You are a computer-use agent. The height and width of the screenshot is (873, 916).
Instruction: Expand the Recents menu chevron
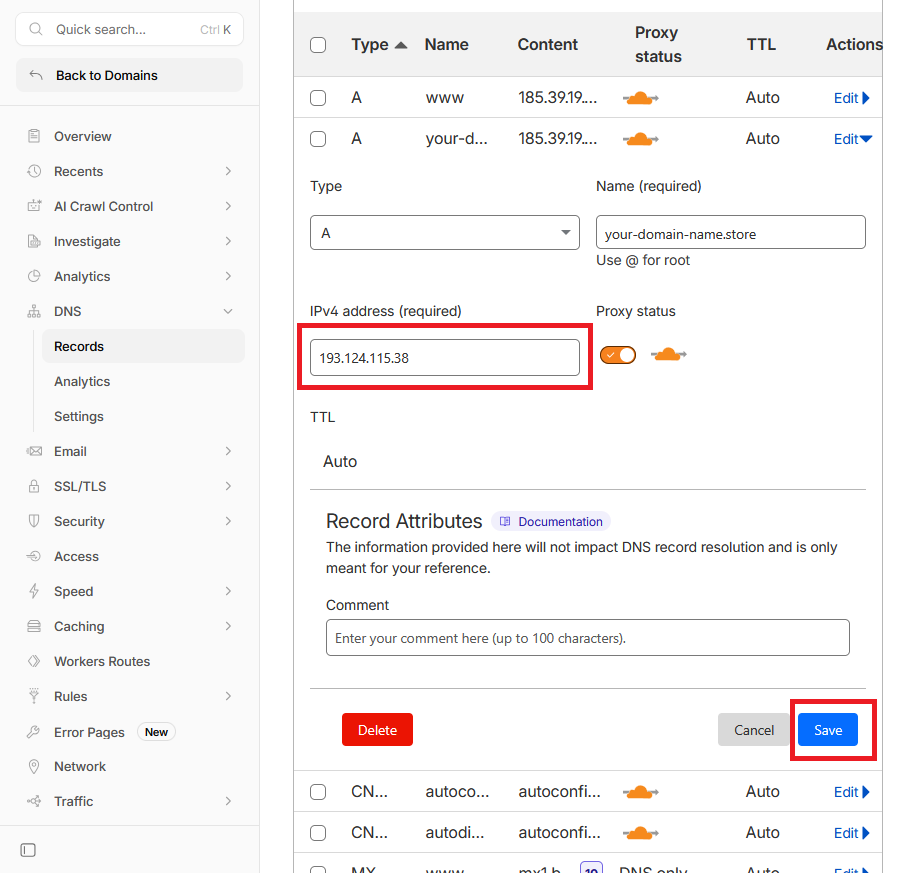pos(228,171)
